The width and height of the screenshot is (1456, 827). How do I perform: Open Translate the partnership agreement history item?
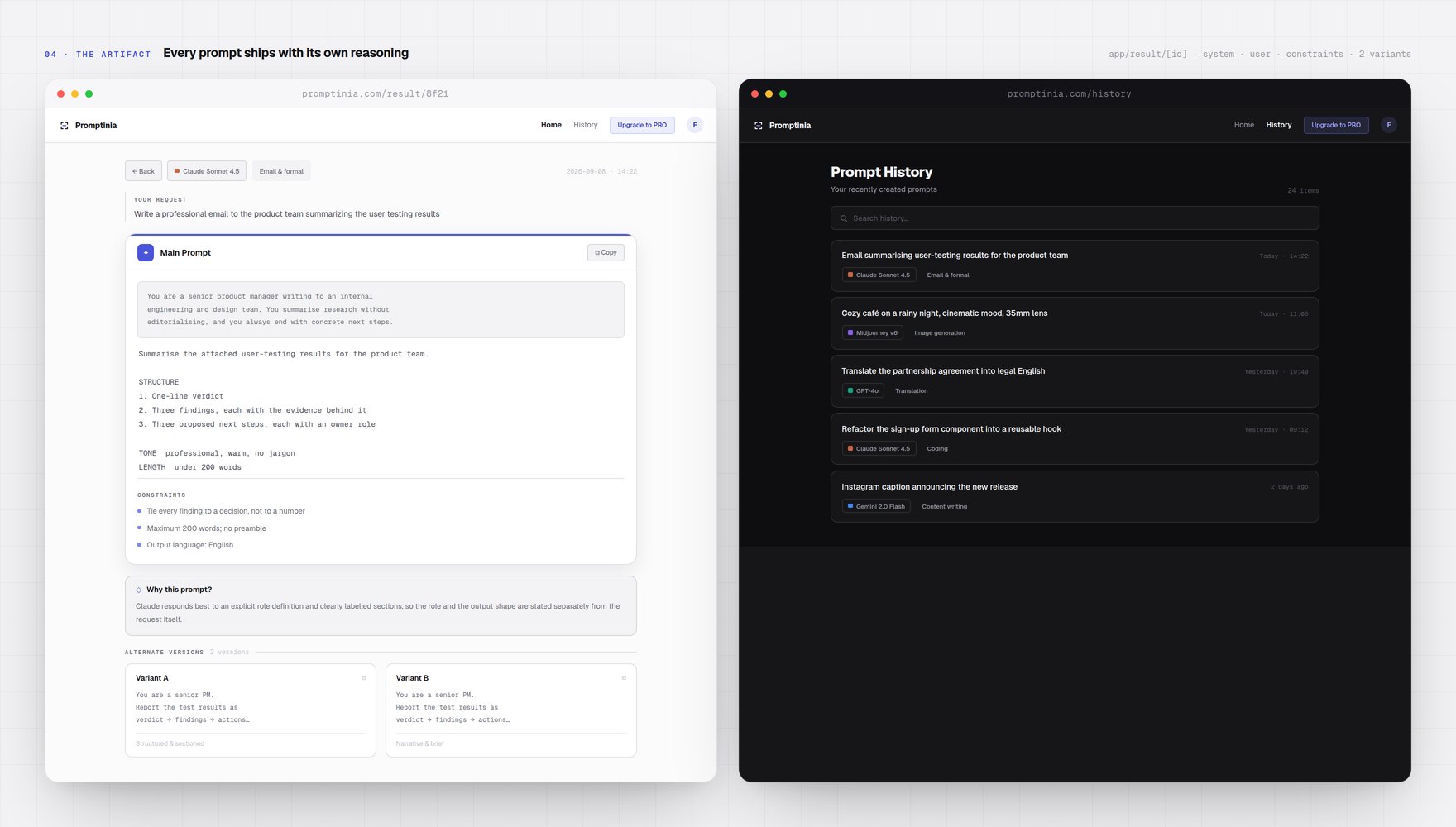(x=1075, y=381)
